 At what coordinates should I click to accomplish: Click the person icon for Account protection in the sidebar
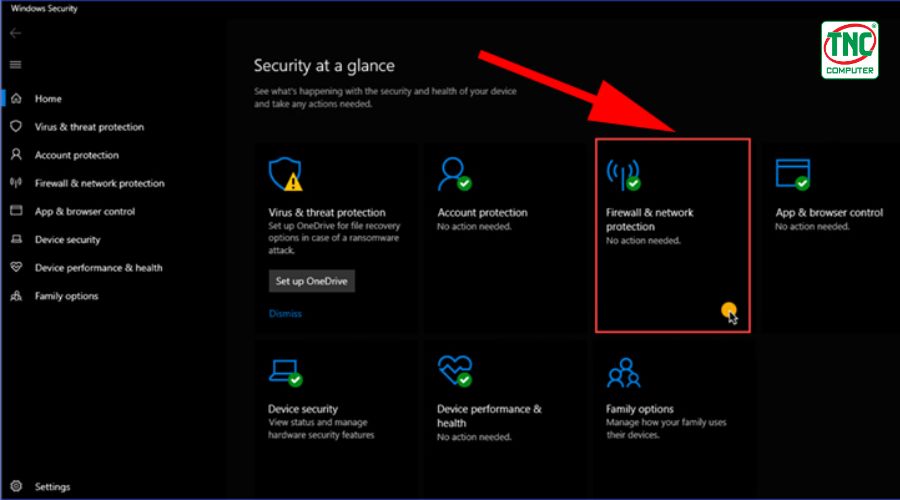tap(16, 154)
